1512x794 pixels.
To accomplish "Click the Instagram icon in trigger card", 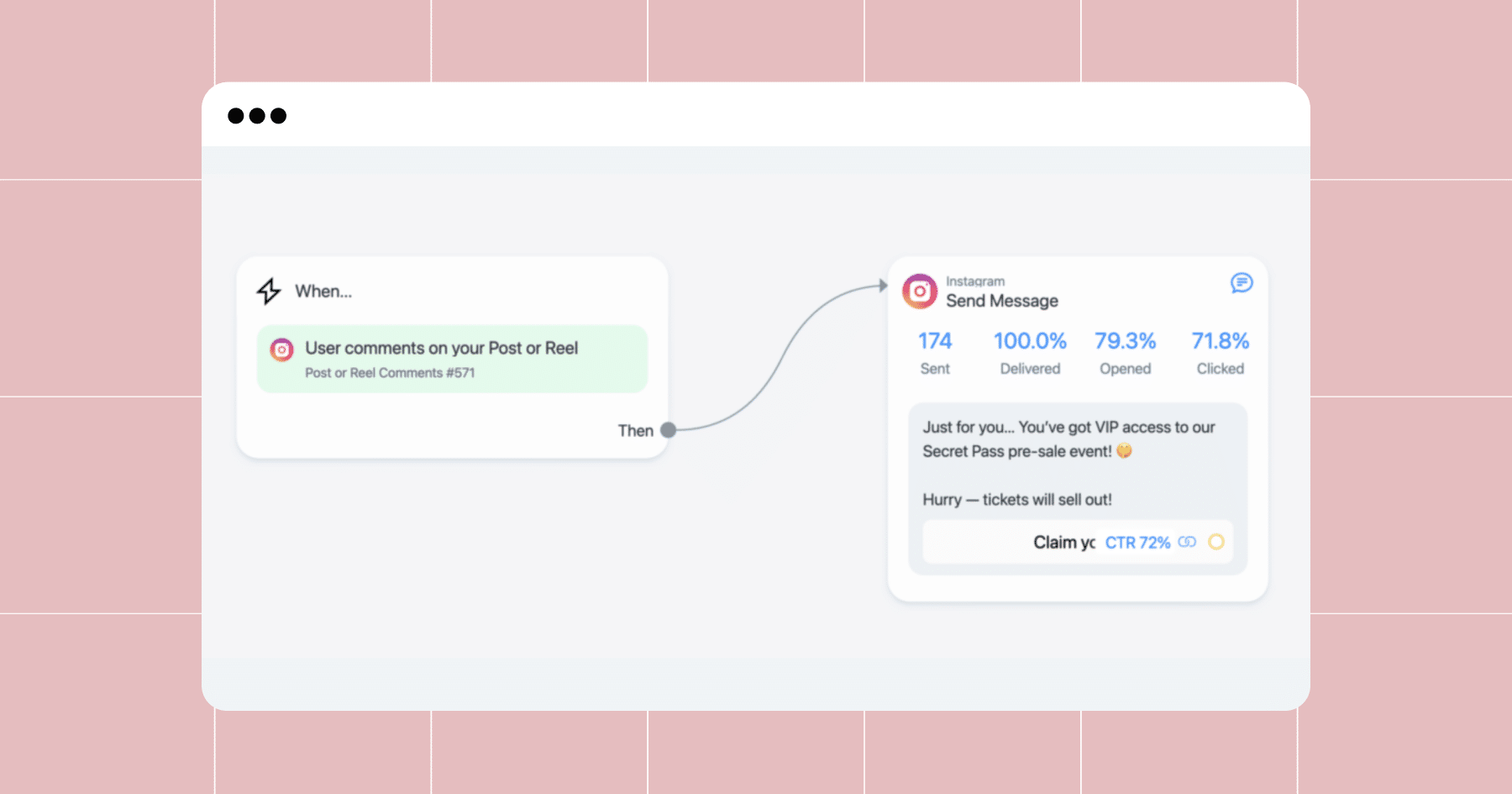I will point(282,350).
